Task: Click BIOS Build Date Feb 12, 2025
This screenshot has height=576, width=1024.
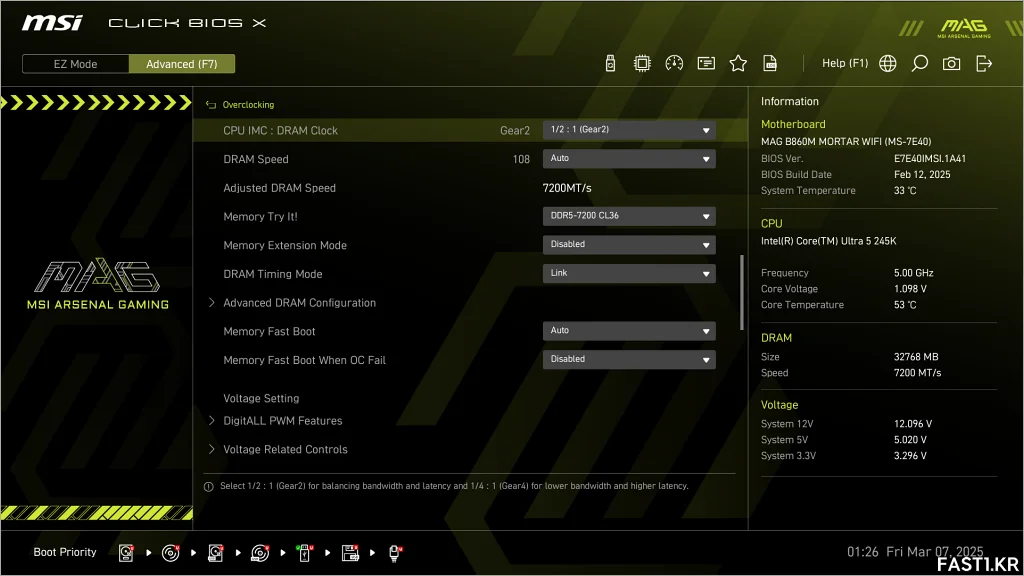Action: pos(922,175)
